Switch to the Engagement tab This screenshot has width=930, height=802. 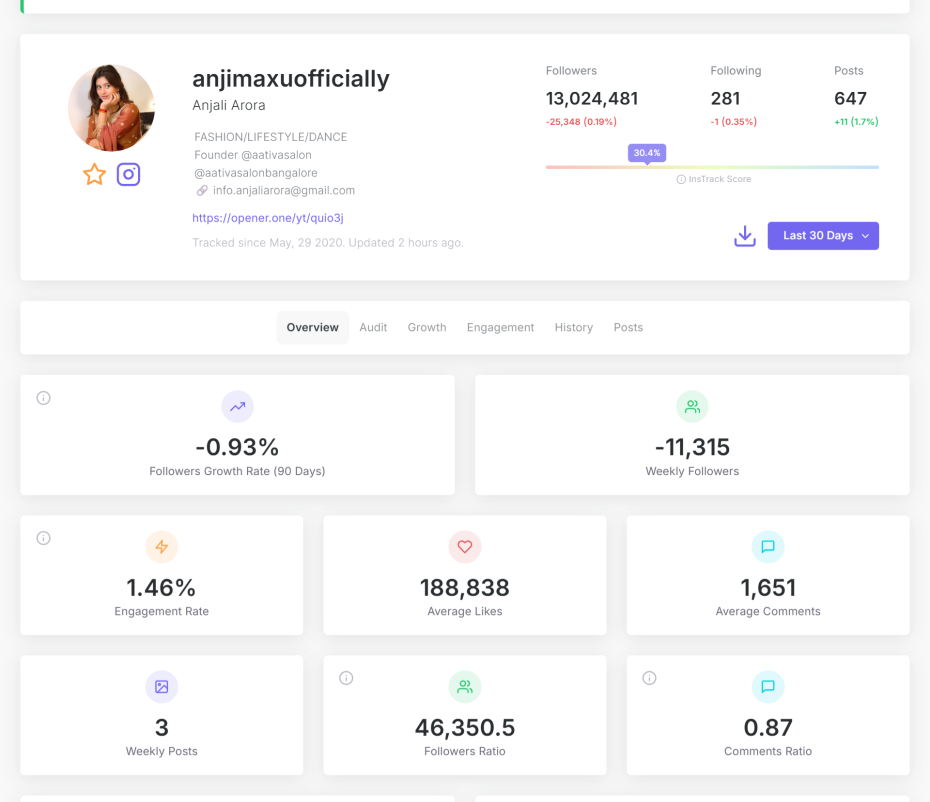point(500,327)
